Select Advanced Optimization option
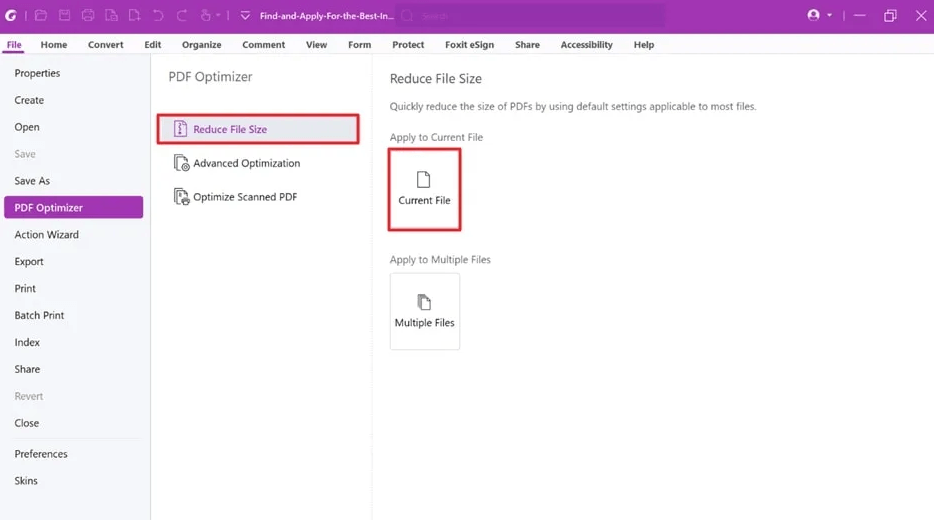Screen dimensions: 934x520 tap(246, 163)
